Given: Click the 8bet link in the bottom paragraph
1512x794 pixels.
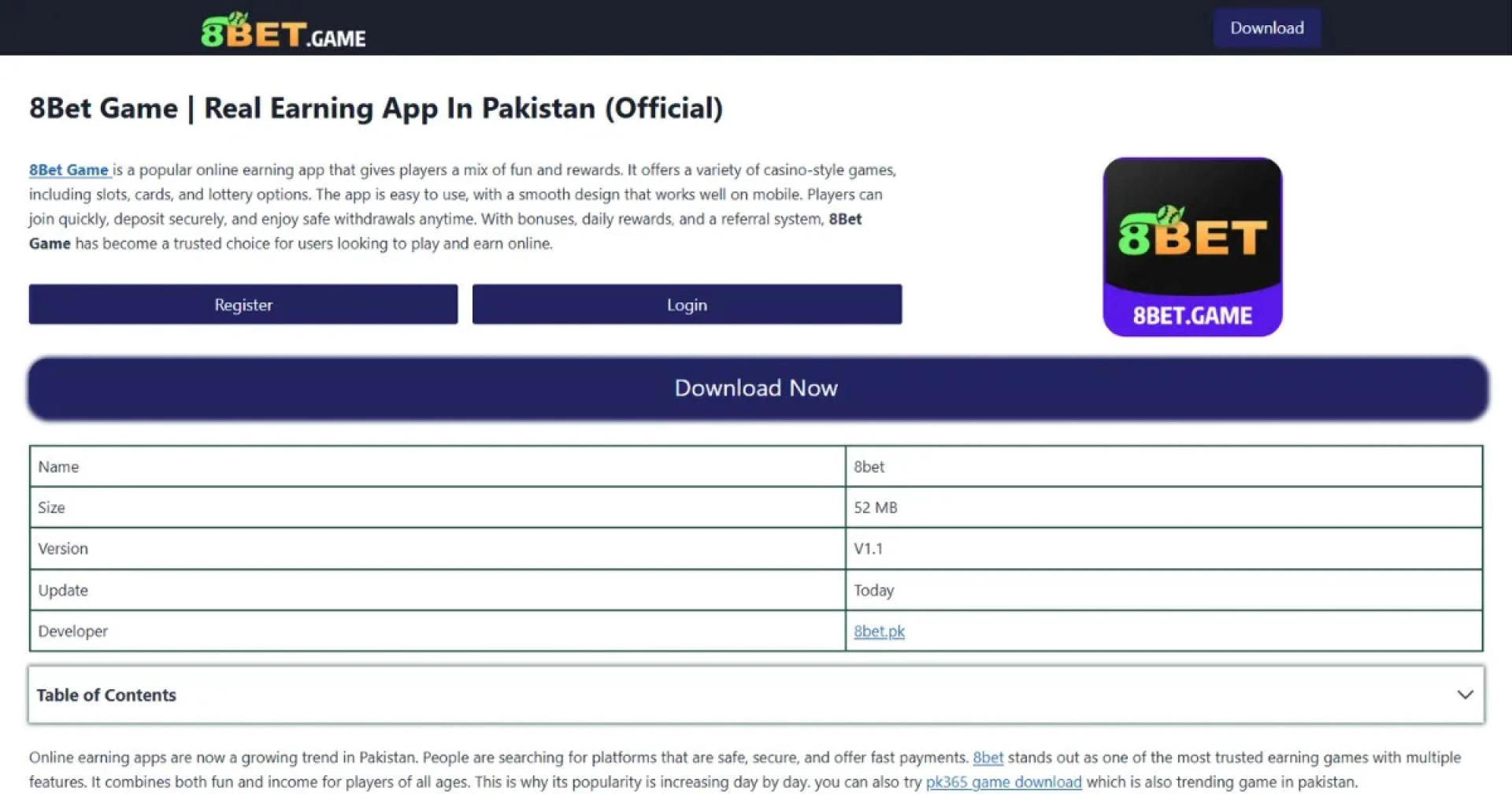Looking at the screenshot, I should pyautogui.click(x=988, y=757).
